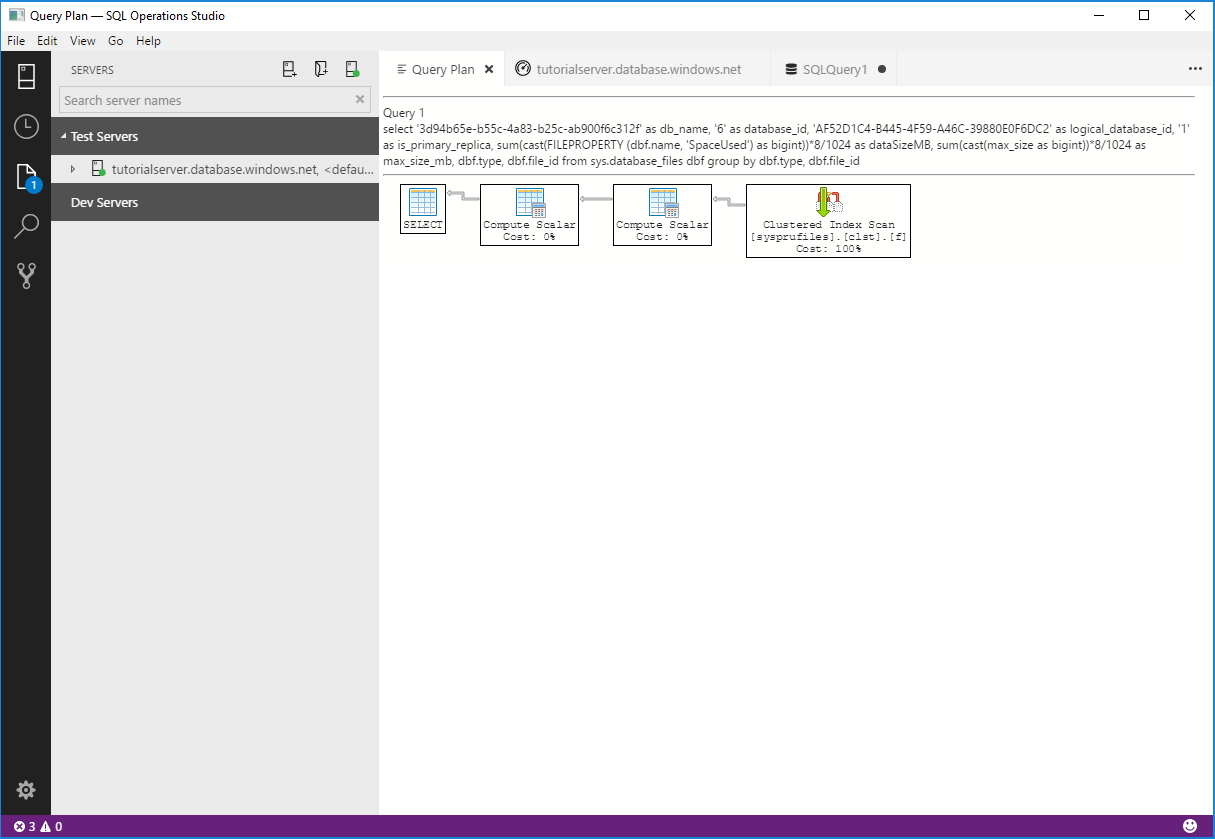Viewport: 1215px width, 839px height.
Task: Click the Search server names field
Action: (x=205, y=100)
